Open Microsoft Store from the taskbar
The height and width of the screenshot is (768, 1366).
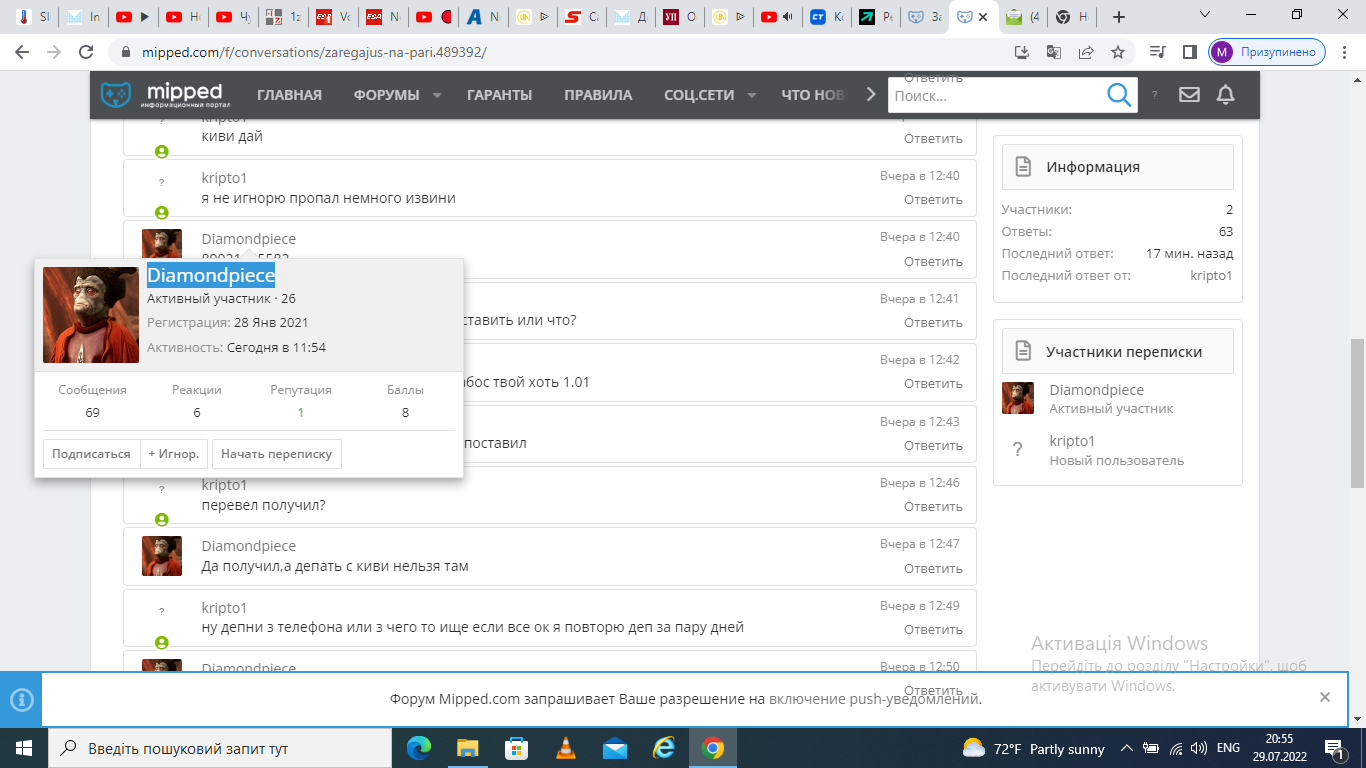[x=517, y=748]
